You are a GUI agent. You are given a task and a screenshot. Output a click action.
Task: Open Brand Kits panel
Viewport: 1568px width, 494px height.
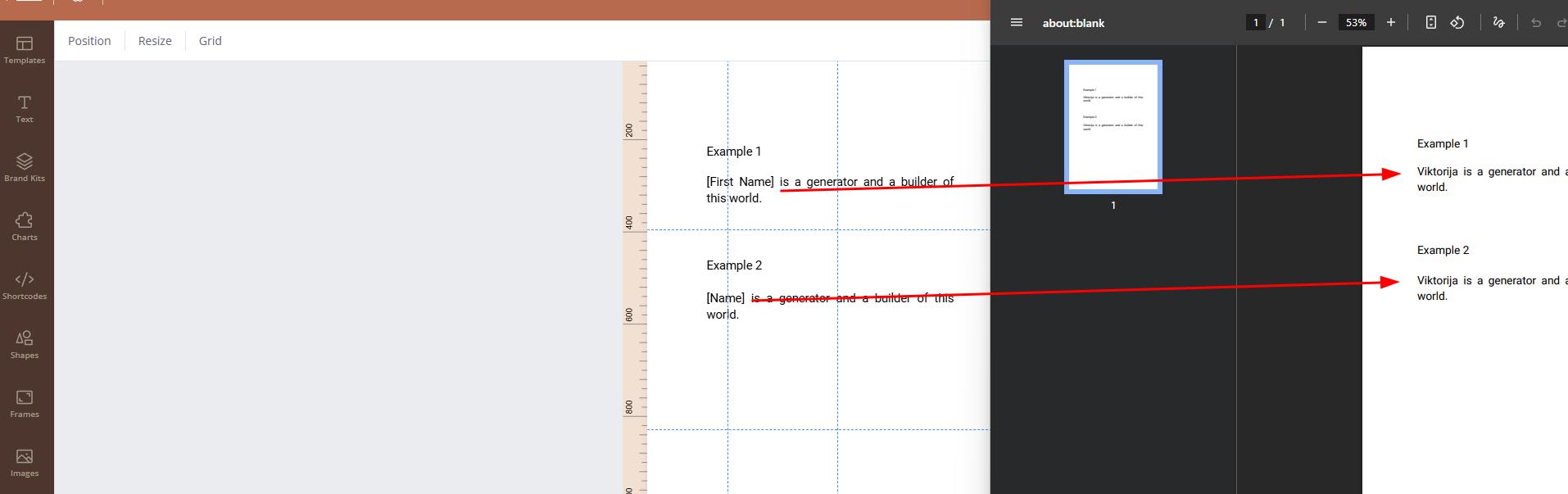click(25, 167)
